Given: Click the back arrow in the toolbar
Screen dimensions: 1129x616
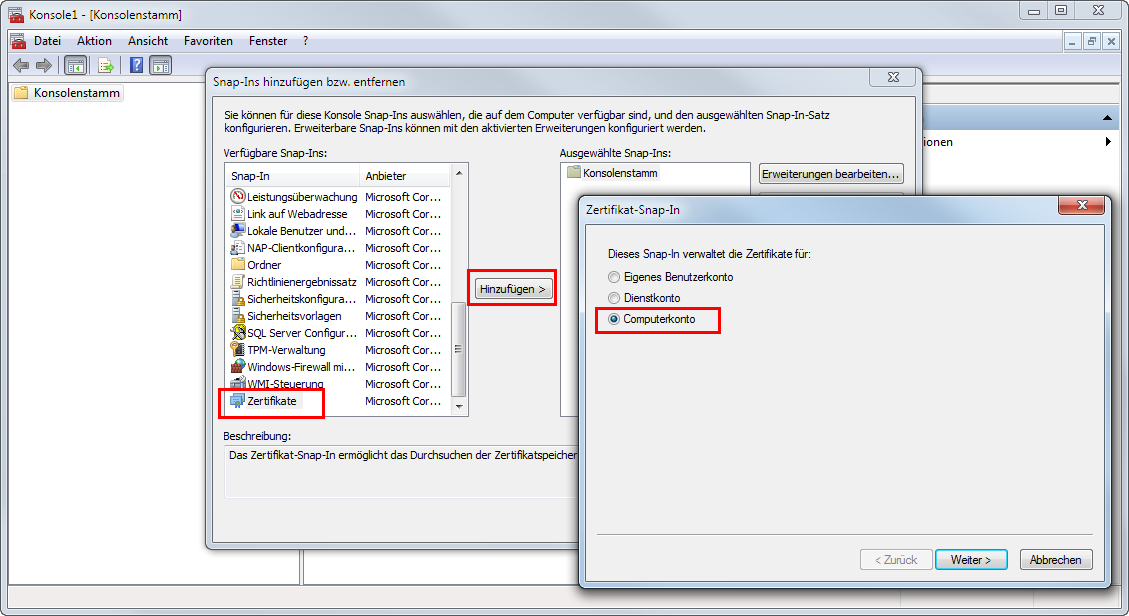Looking at the screenshot, I should pos(21,66).
